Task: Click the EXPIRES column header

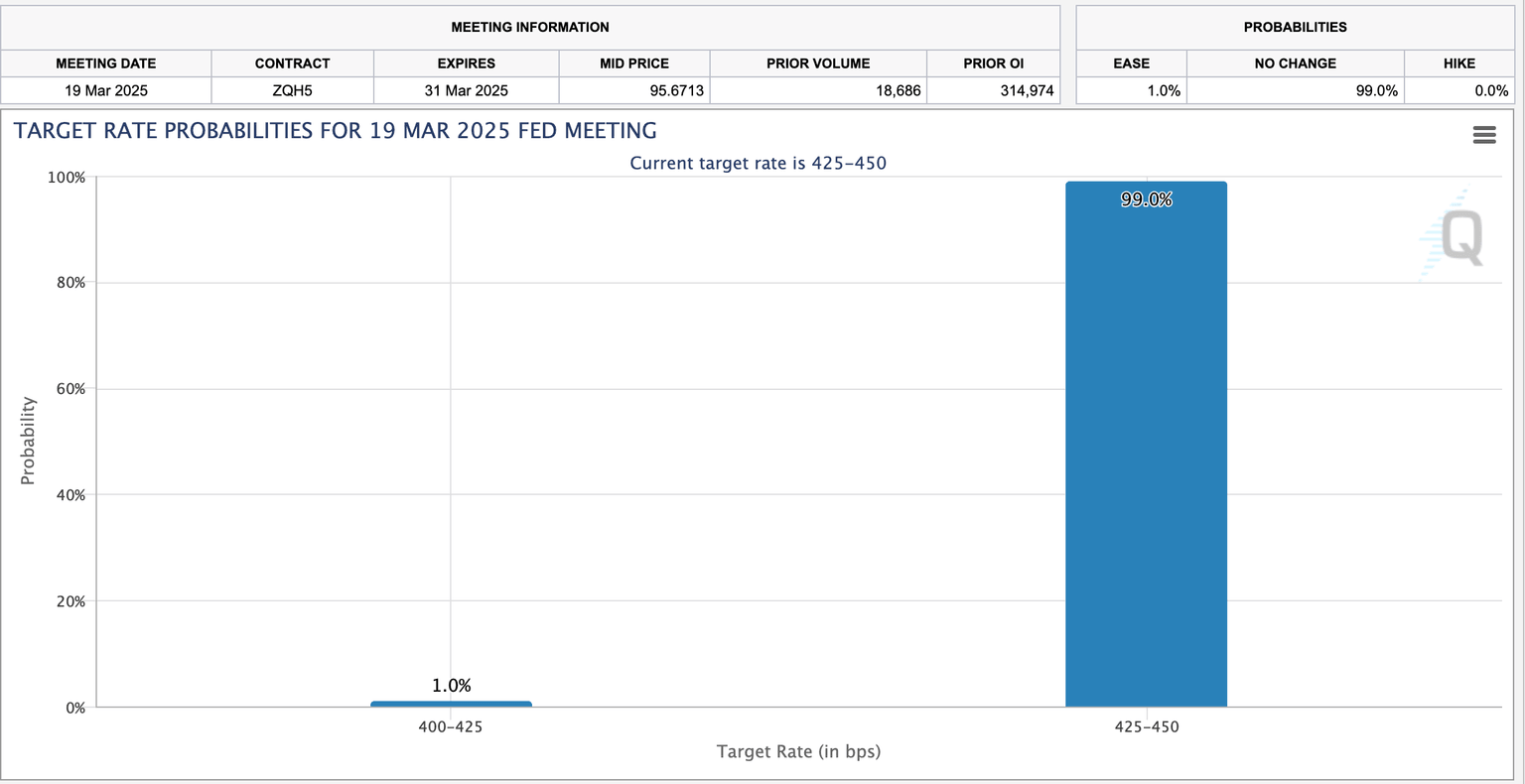Action: click(x=465, y=63)
